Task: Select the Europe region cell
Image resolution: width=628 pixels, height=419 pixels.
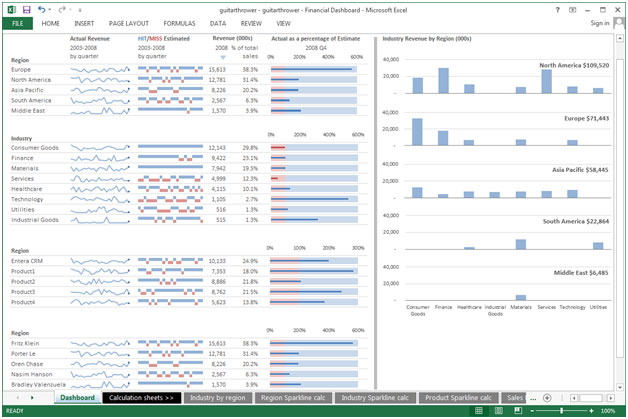Action: 21,69
